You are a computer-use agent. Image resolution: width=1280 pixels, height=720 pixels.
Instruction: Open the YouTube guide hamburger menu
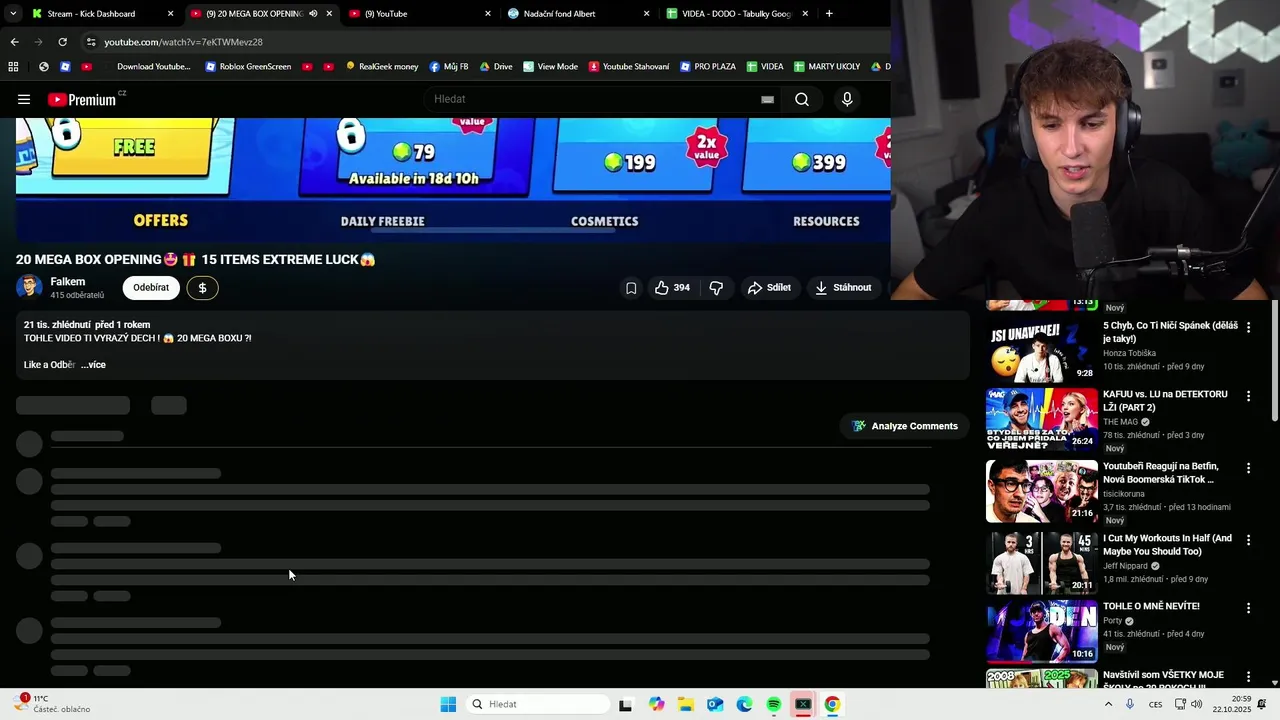[x=24, y=99]
